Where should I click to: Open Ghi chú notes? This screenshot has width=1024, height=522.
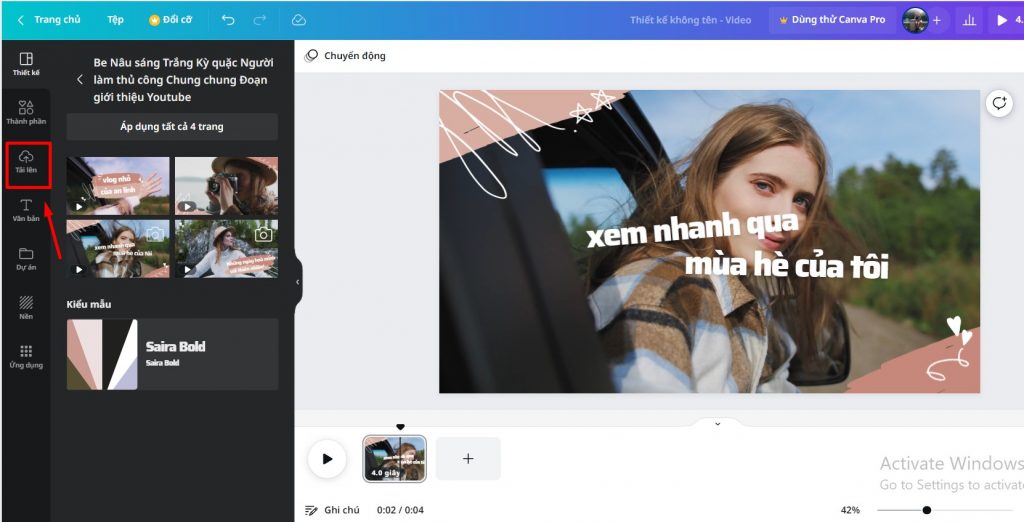pos(332,510)
